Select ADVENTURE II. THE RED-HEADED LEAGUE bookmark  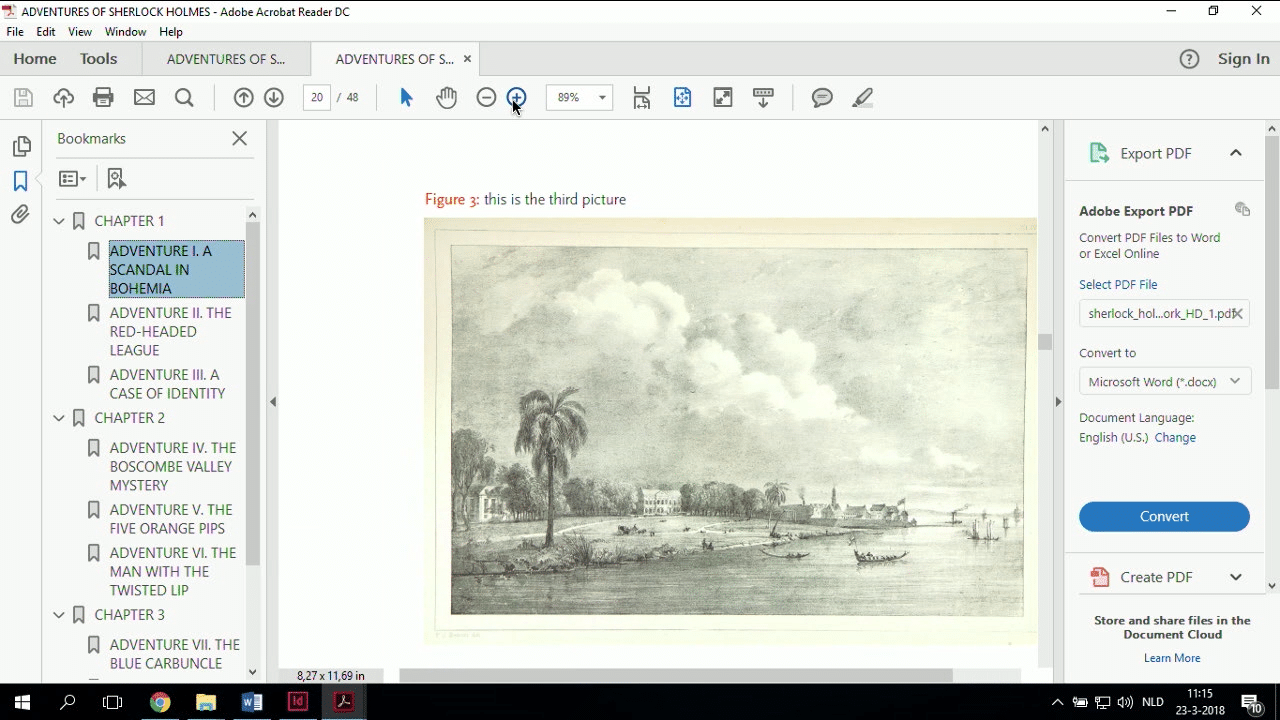pos(171,331)
